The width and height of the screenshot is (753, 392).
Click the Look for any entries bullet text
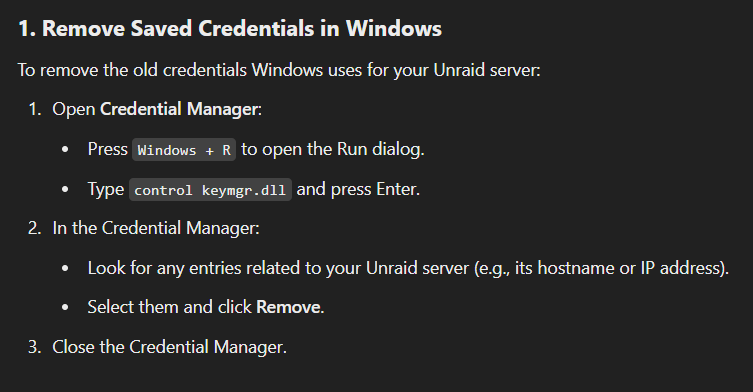pyautogui.click(x=408, y=268)
